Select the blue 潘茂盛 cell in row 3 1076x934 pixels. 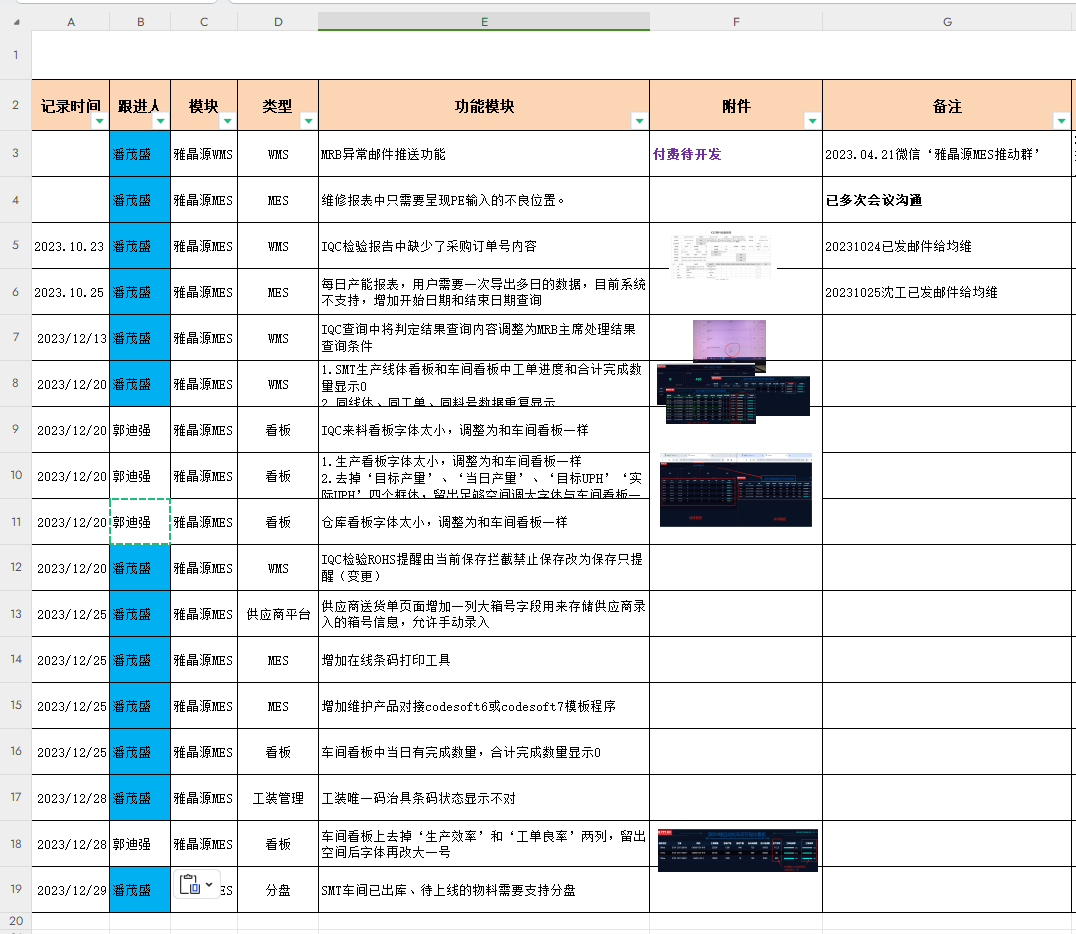[x=139, y=154]
